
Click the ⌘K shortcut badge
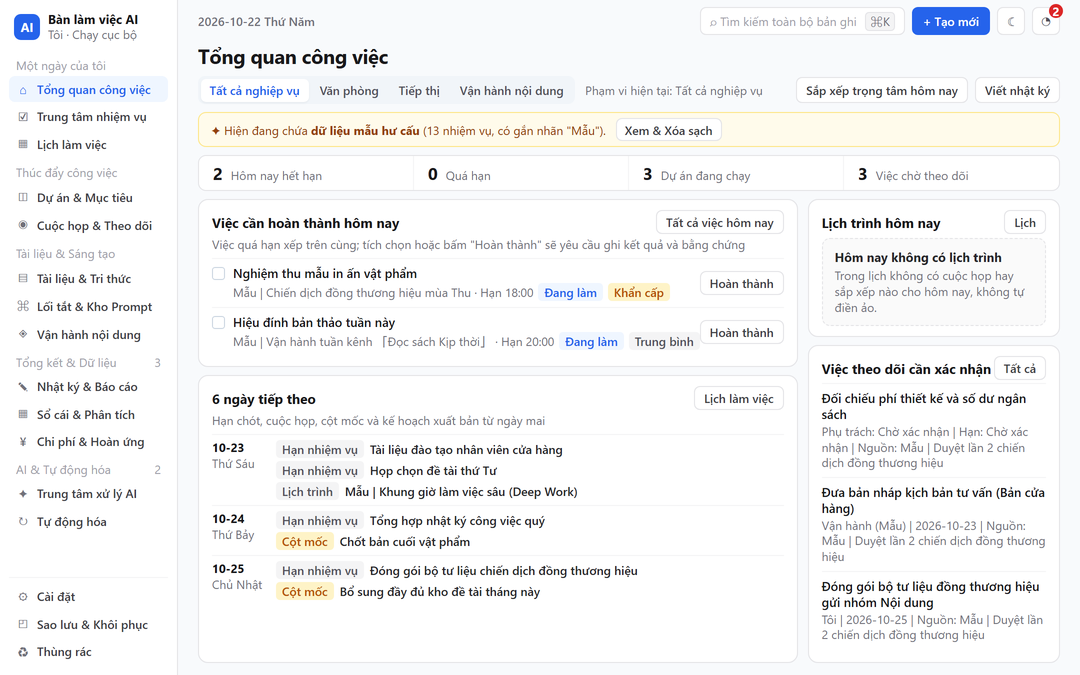880,22
